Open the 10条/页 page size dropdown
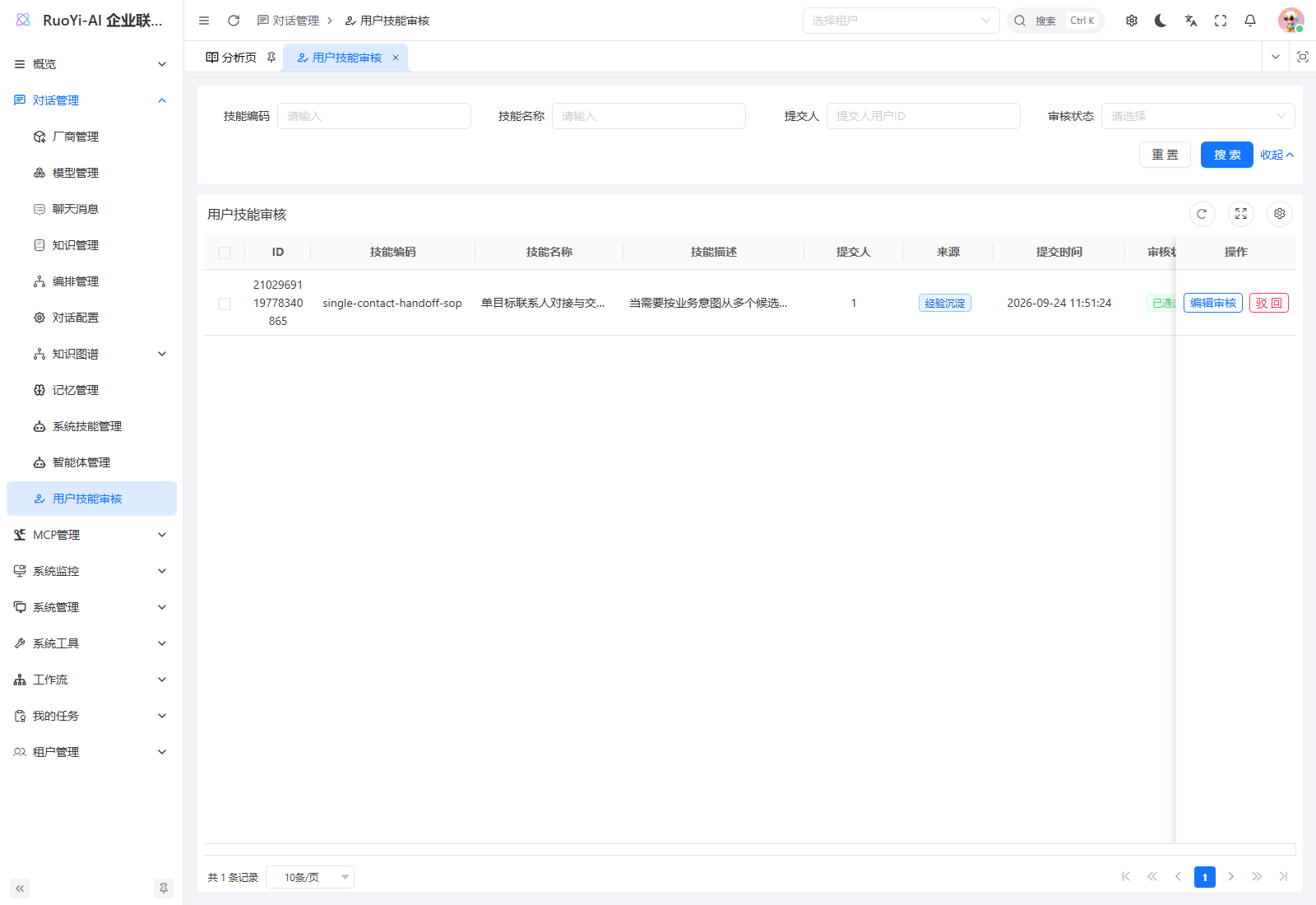Screen dimensions: 1316x905 click(310, 877)
